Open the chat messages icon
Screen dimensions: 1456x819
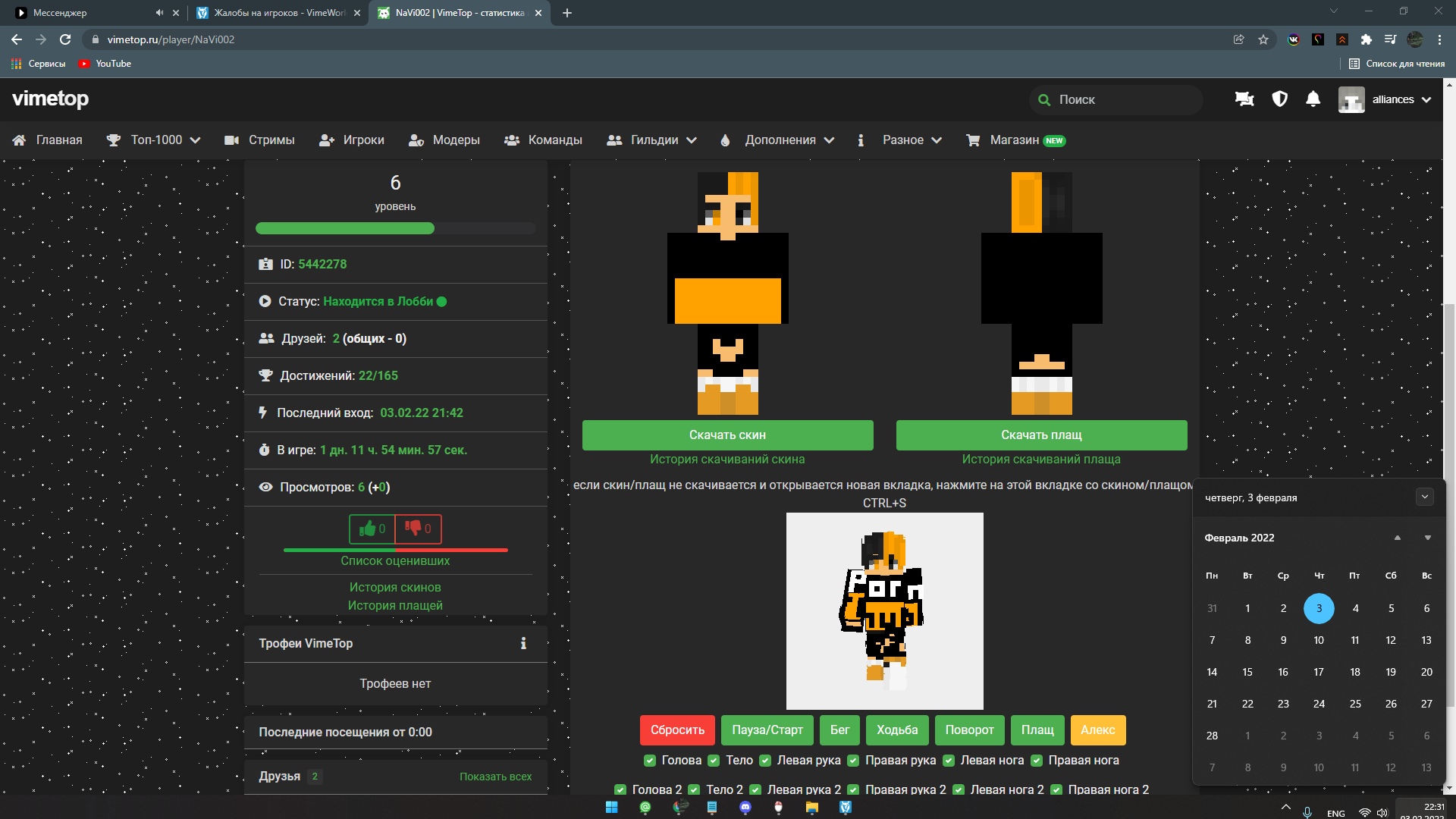coord(1244,99)
